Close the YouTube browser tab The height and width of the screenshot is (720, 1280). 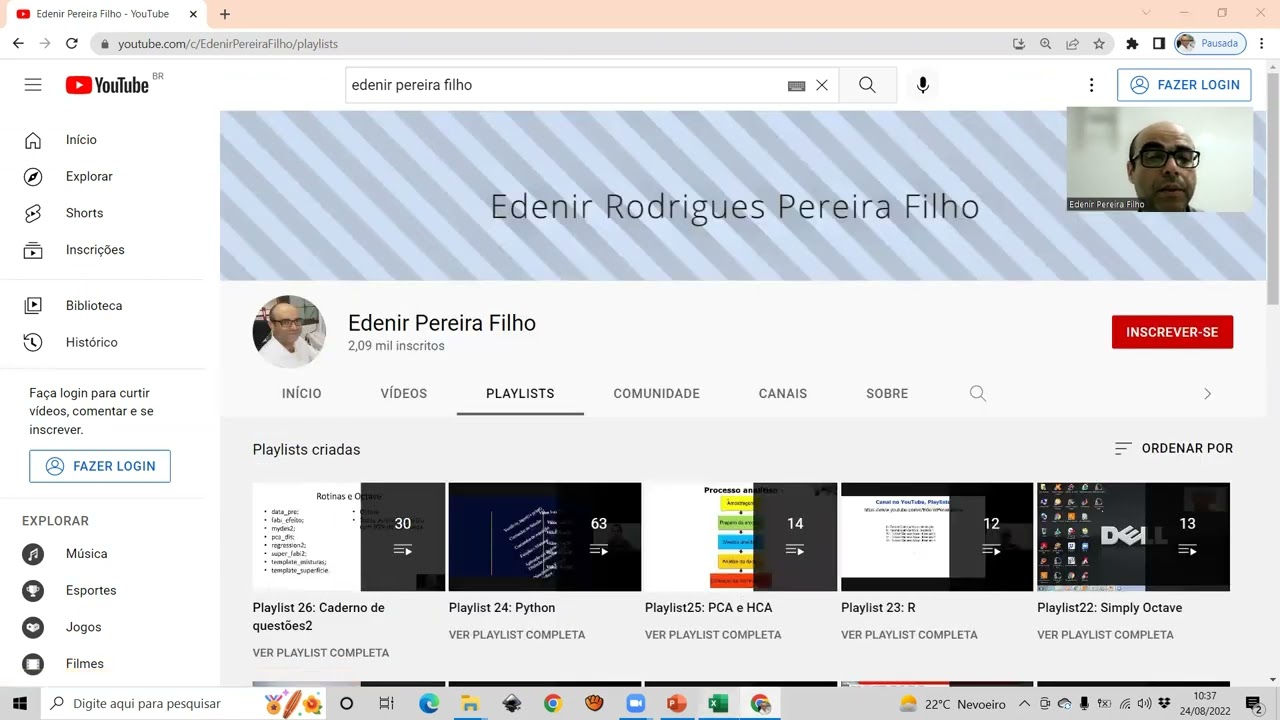[x=193, y=14]
